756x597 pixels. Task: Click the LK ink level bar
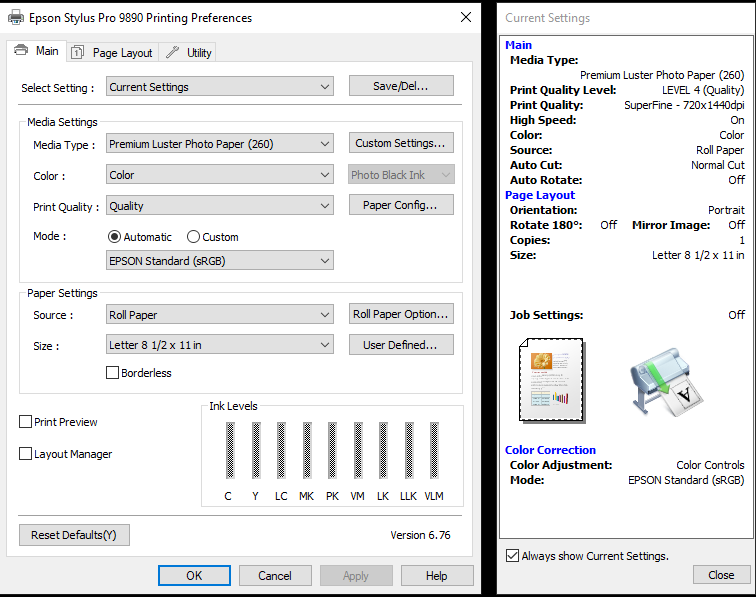click(383, 450)
